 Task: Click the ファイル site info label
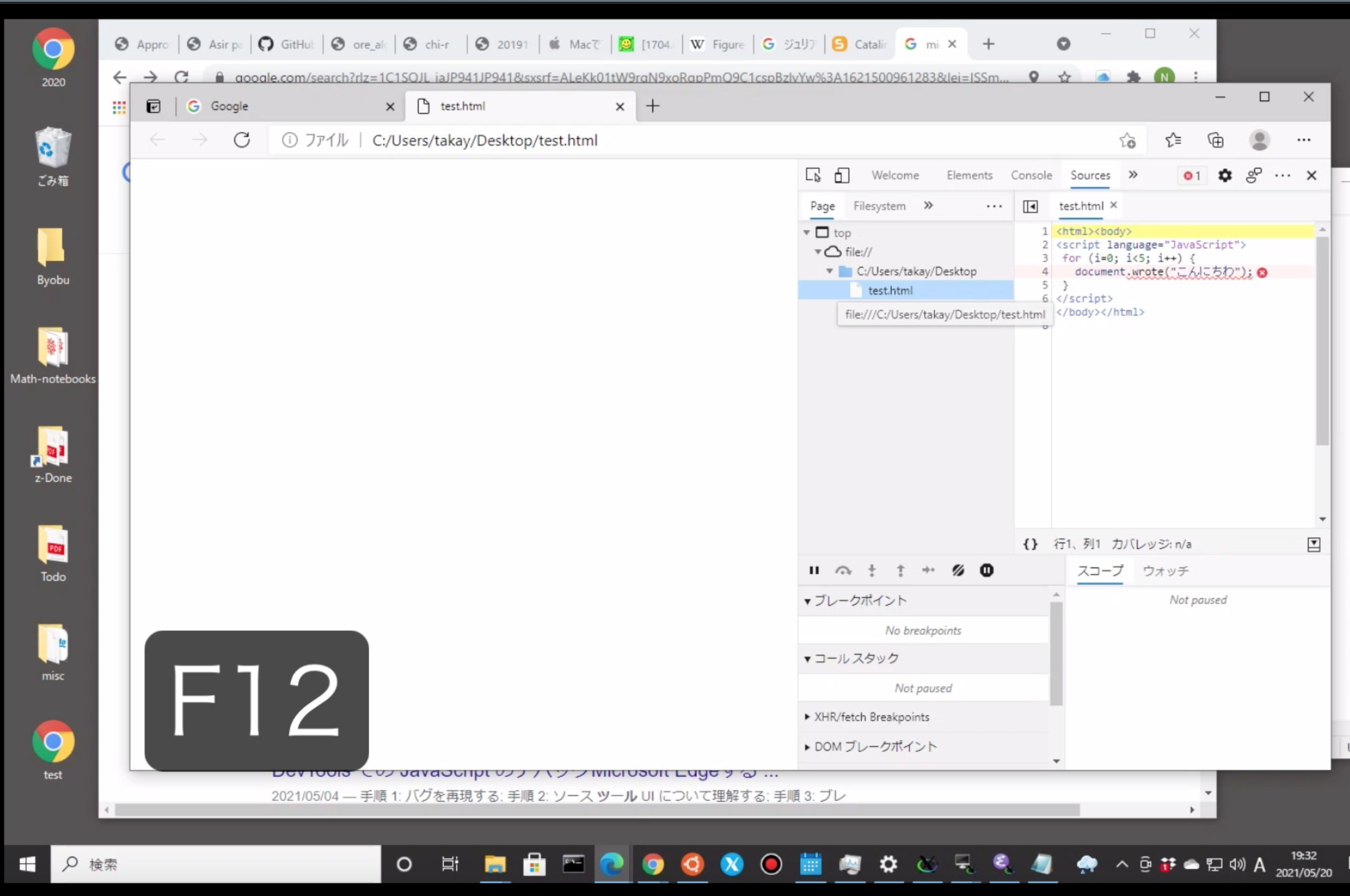(315, 140)
